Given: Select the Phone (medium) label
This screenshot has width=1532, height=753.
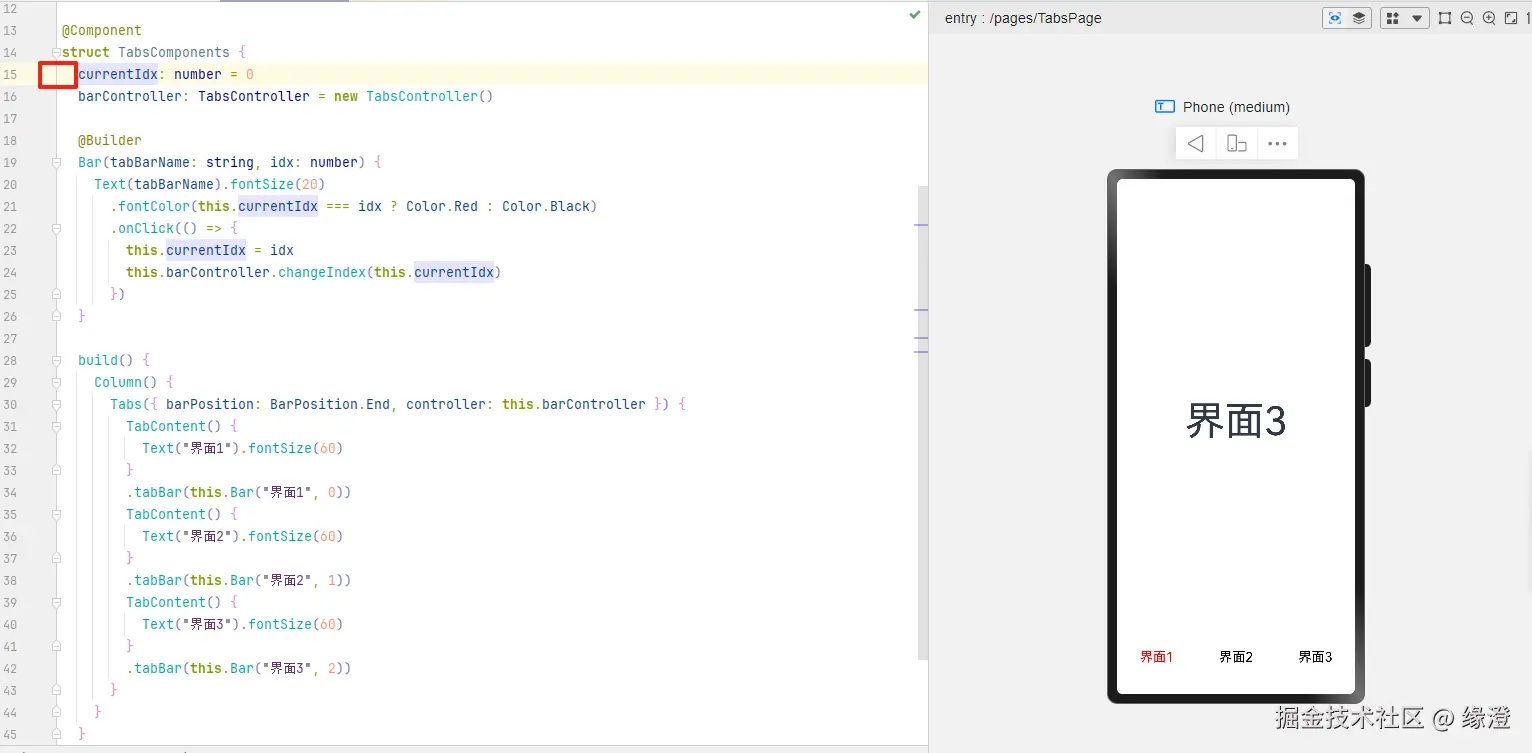Looking at the screenshot, I should [x=1236, y=107].
